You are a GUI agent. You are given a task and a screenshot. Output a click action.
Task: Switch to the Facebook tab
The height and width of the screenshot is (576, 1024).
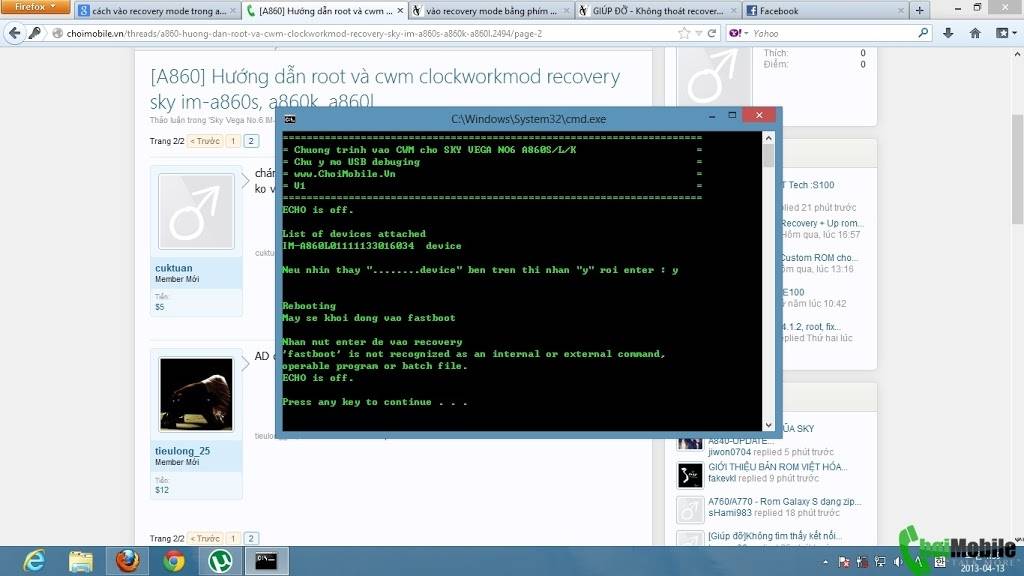click(824, 10)
